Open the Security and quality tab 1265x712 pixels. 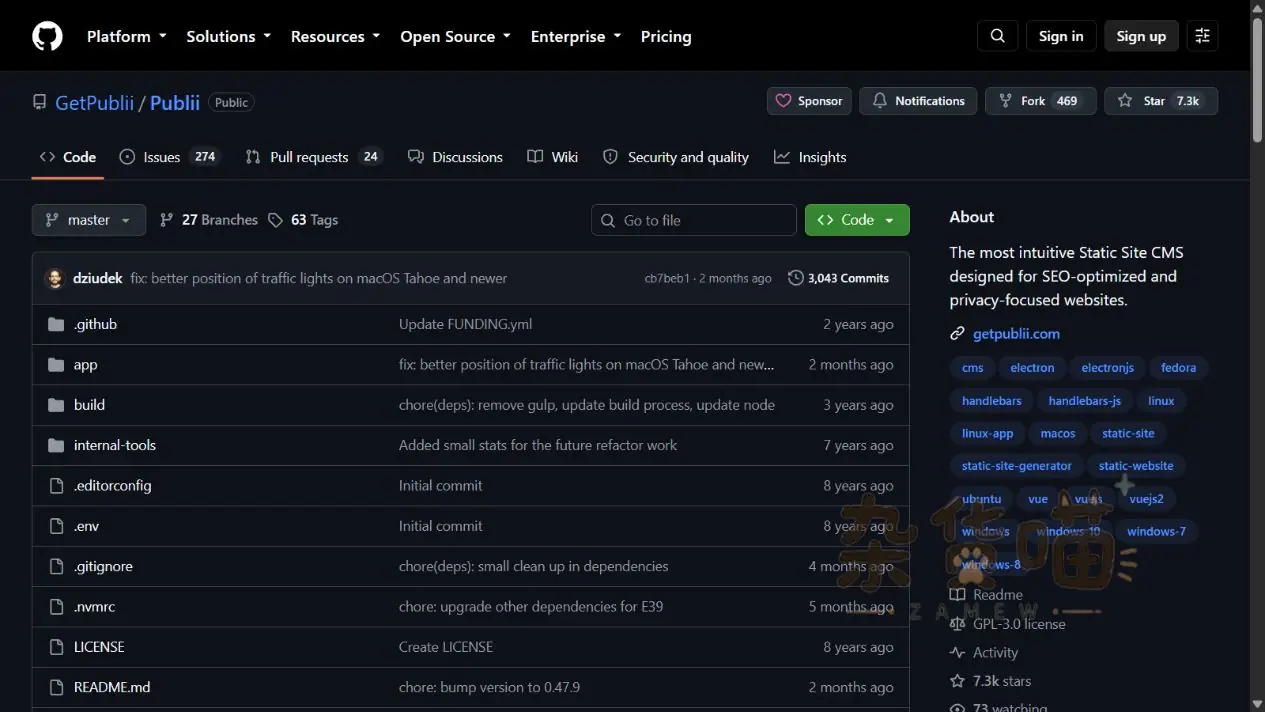[676, 157]
